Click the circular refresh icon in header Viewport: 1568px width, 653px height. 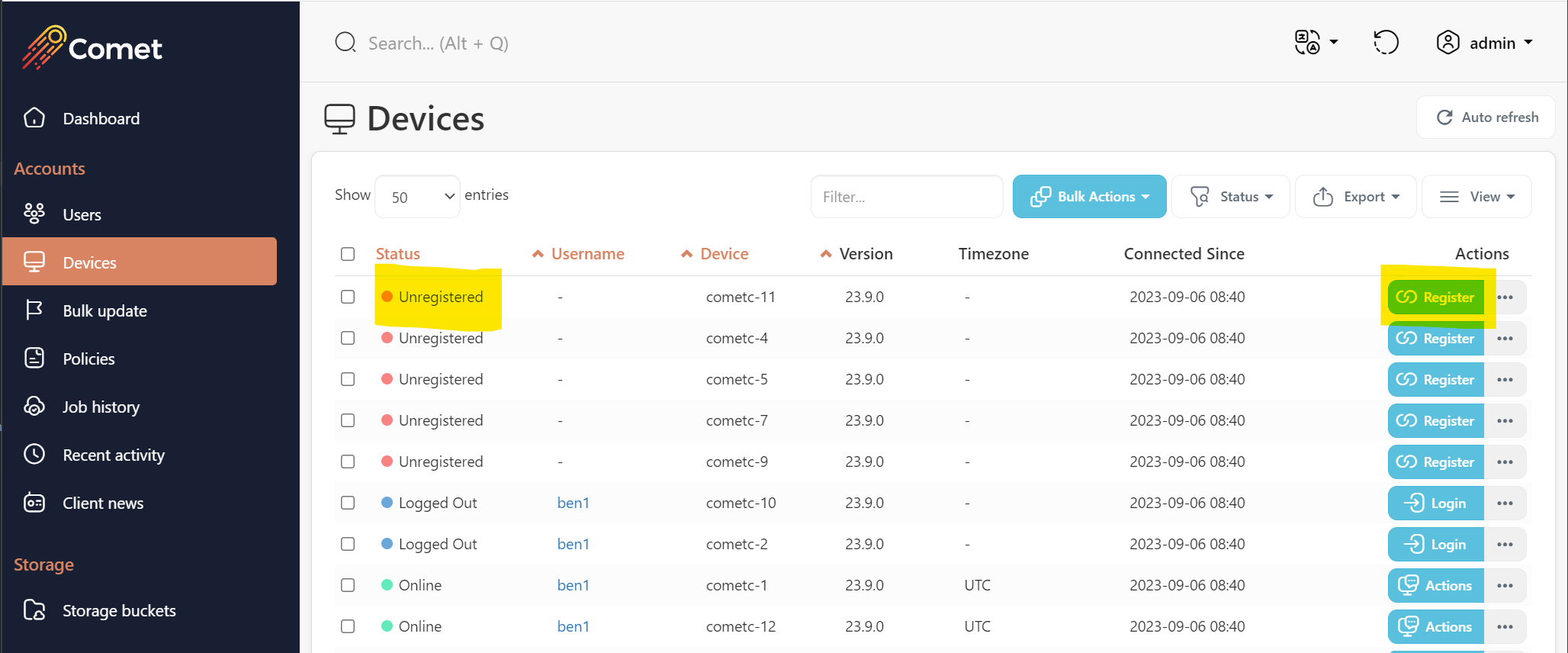point(1386,43)
